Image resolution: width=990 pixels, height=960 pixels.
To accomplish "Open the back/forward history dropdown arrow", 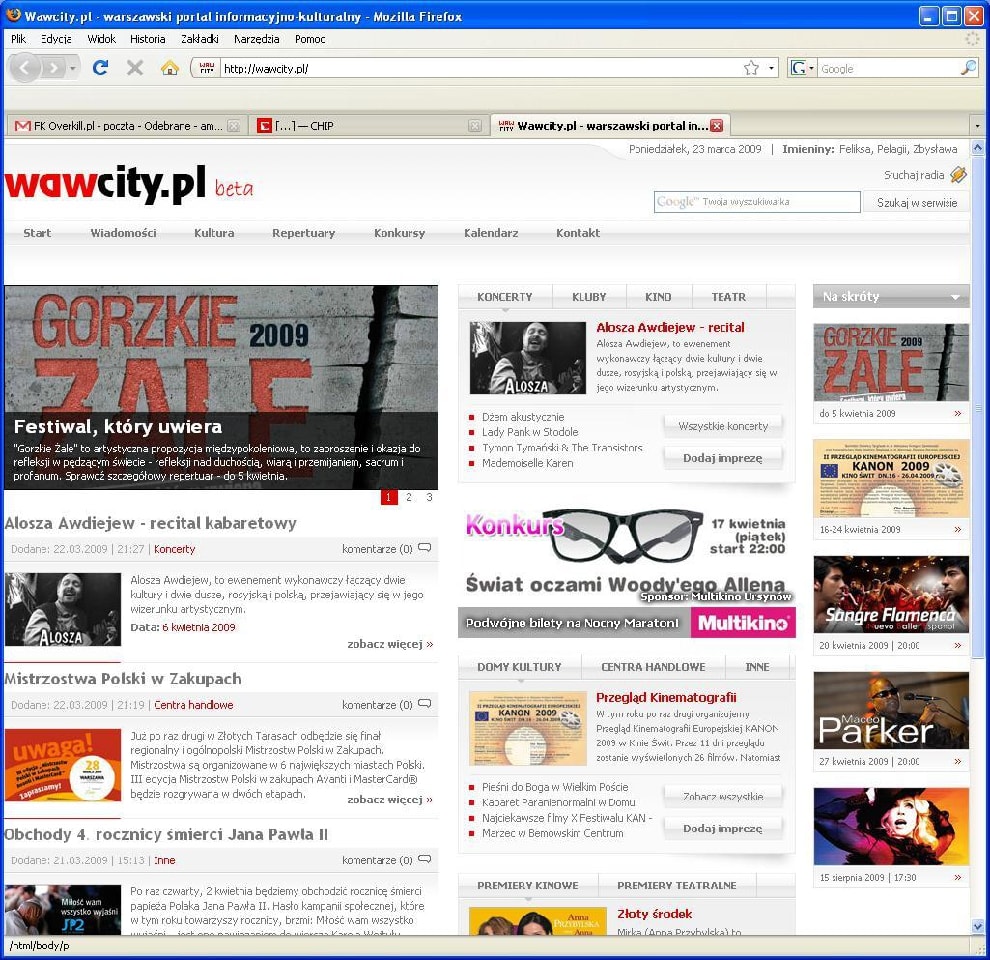I will click(x=73, y=68).
